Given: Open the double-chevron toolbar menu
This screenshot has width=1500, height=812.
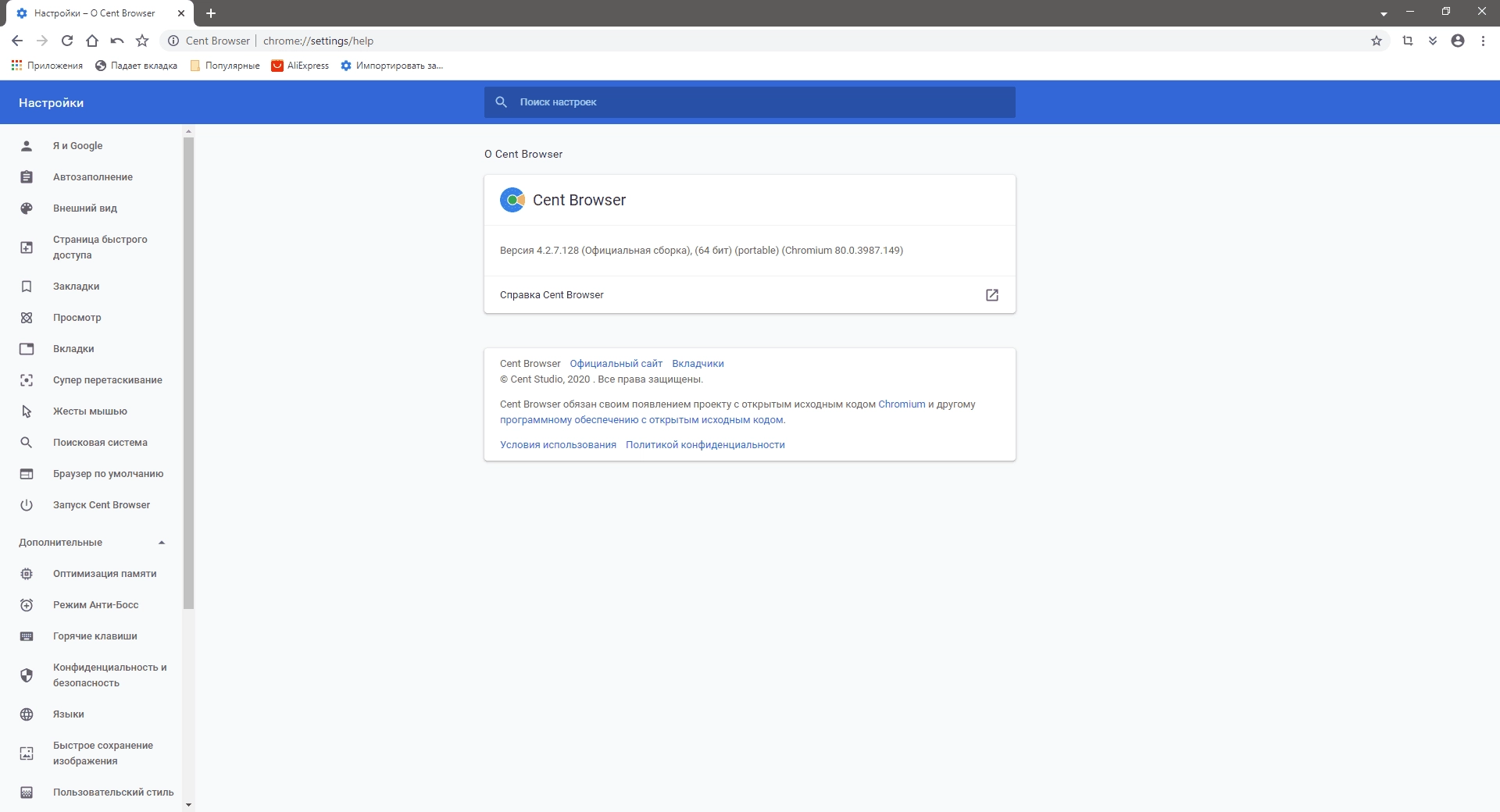Looking at the screenshot, I should (x=1433, y=41).
